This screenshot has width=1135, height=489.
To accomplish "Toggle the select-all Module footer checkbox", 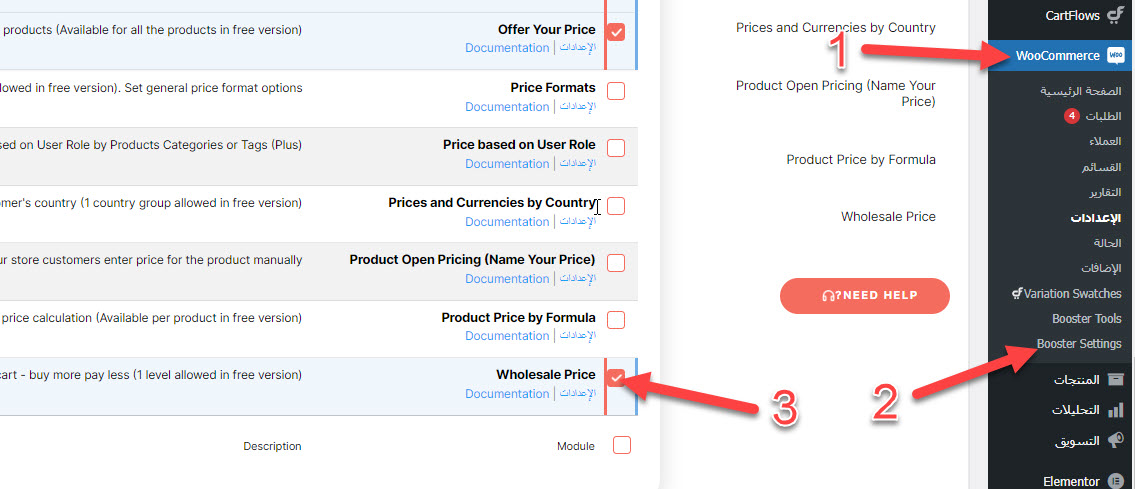I will pos(622,446).
